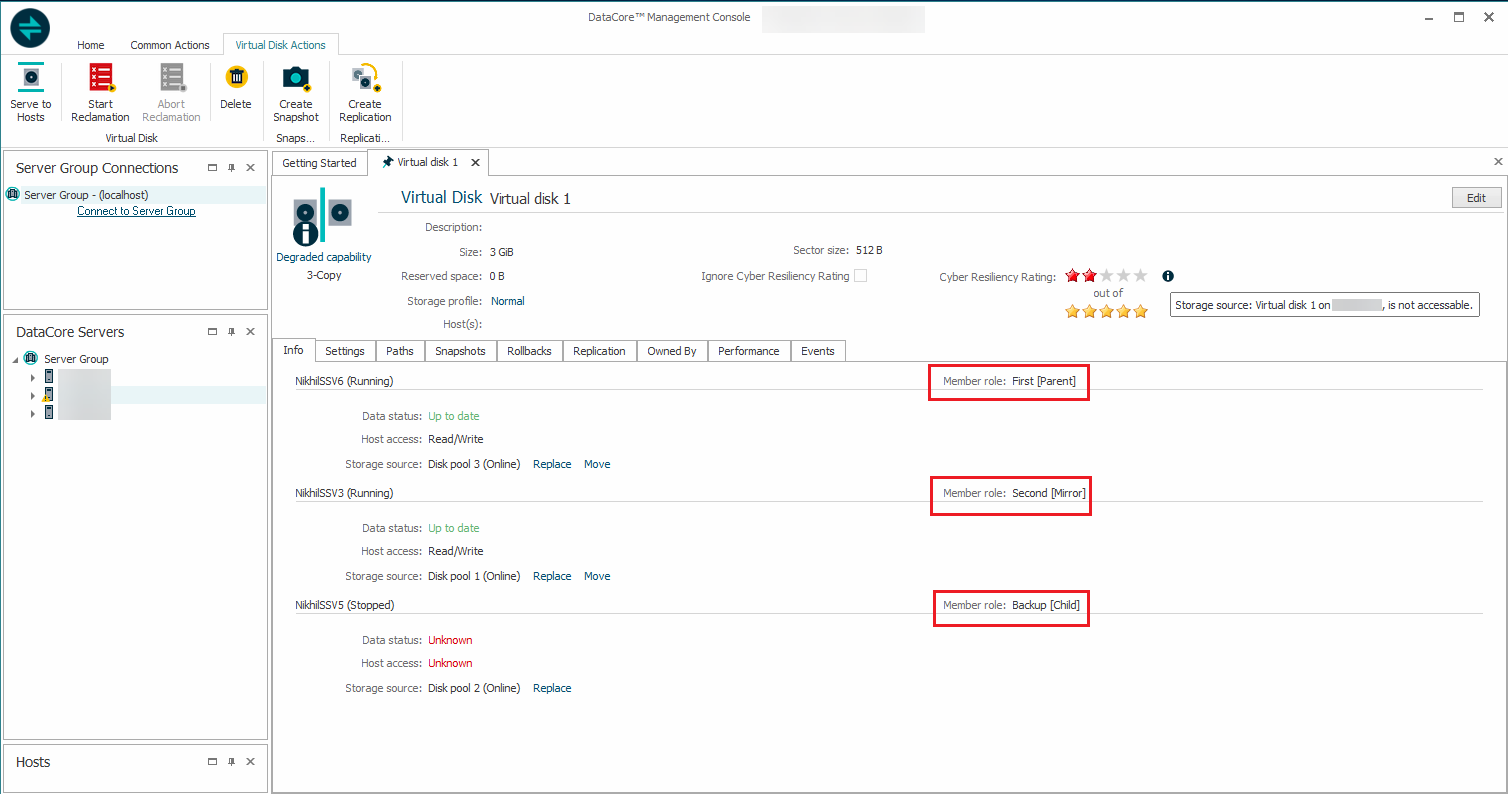Click the Server Group icon in DataCore Servers tree
The height and width of the screenshot is (794, 1508).
click(x=31, y=358)
